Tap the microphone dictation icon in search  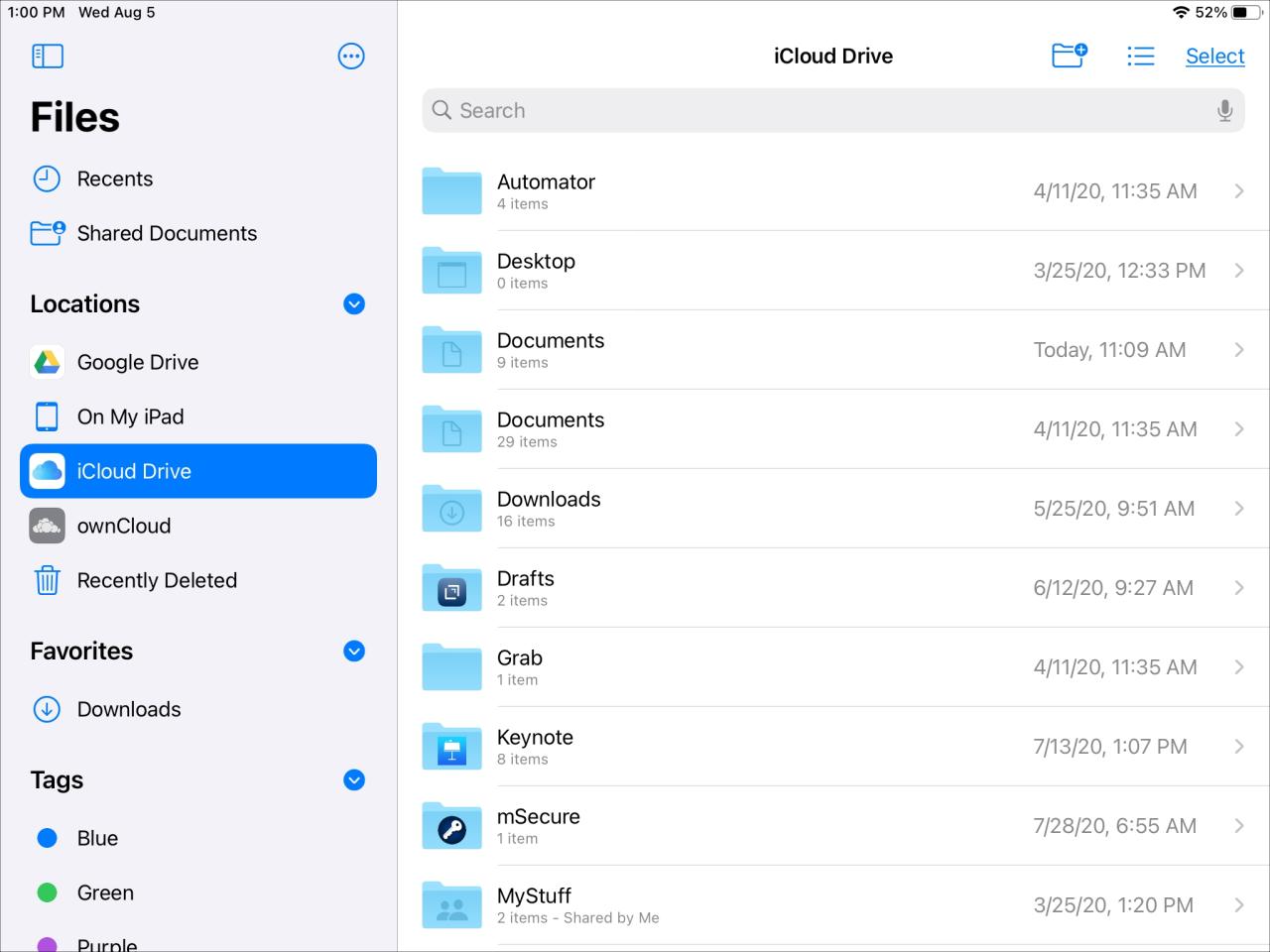tap(1224, 111)
